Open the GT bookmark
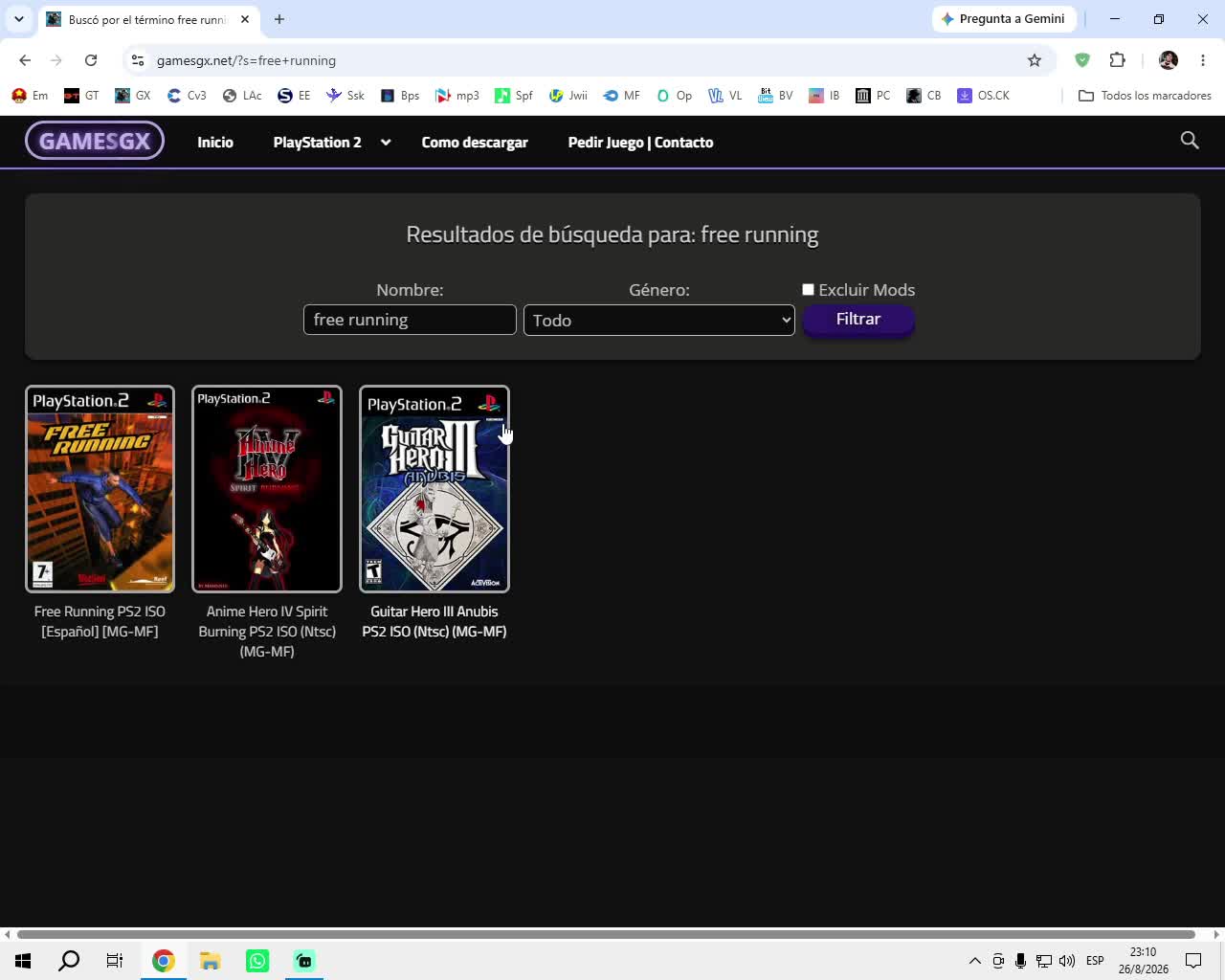 point(81,96)
